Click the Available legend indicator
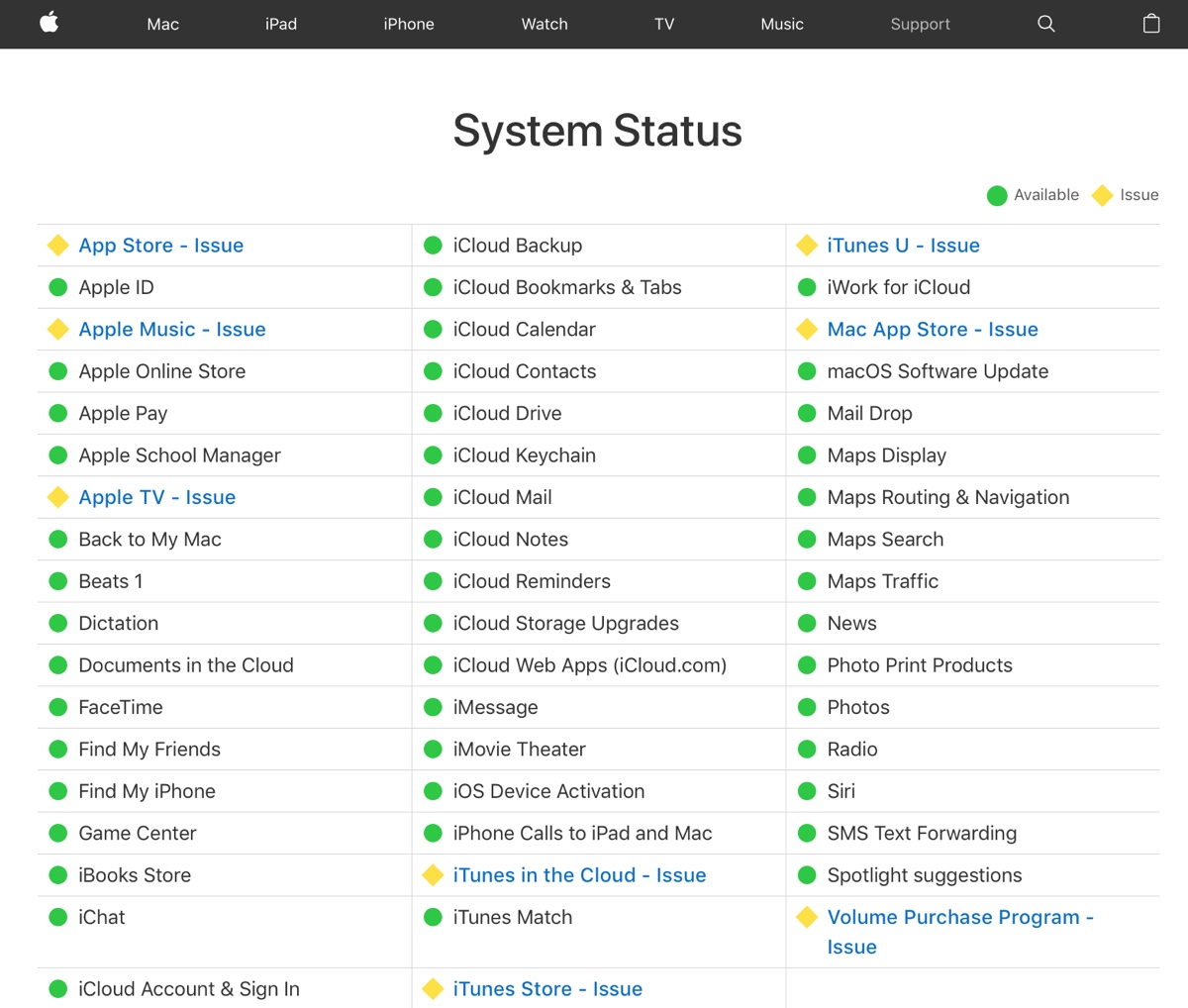Image resolution: width=1188 pixels, height=1008 pixels. point(997,195)
